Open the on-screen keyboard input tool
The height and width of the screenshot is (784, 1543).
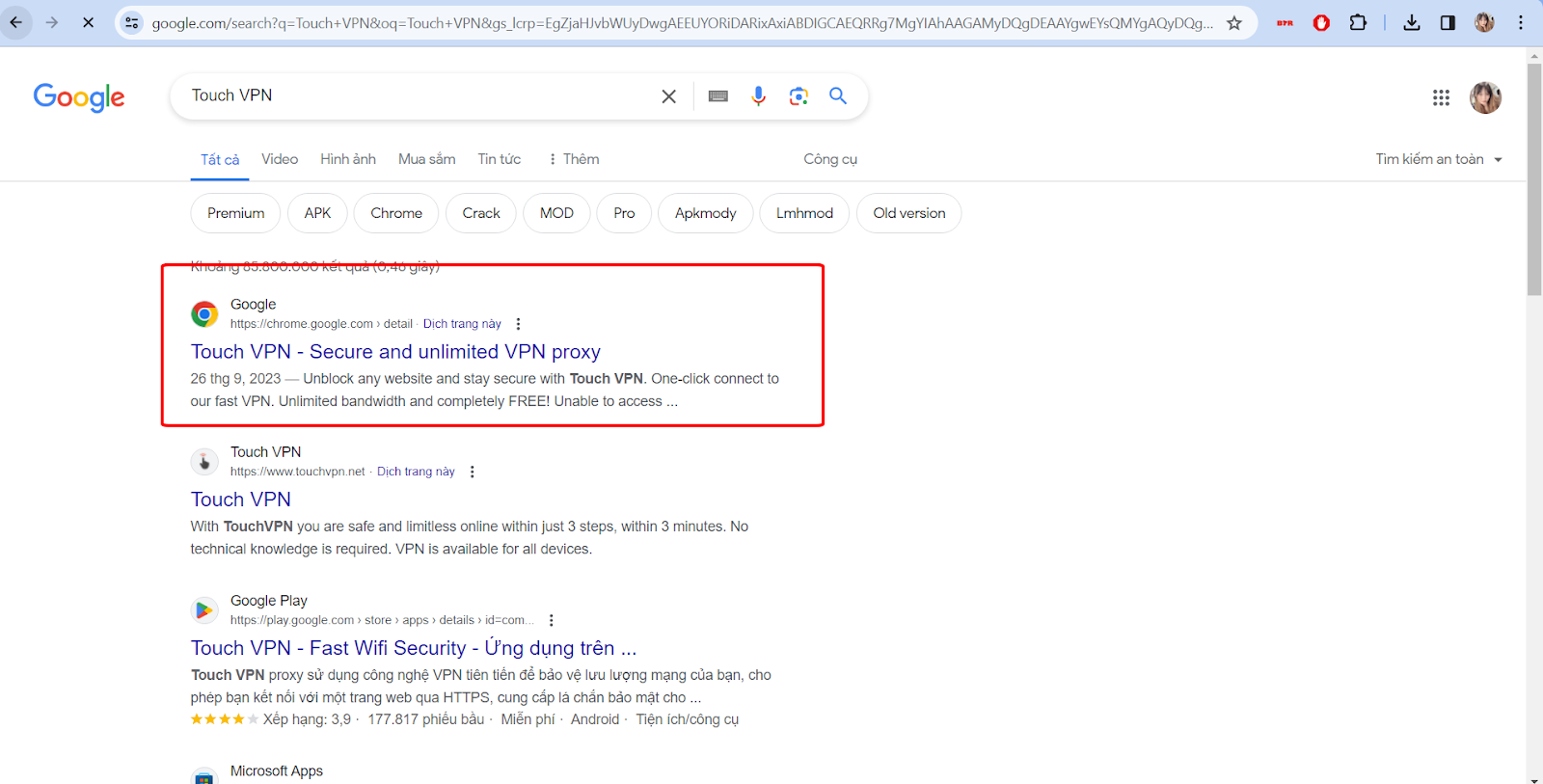coord(718,96)
